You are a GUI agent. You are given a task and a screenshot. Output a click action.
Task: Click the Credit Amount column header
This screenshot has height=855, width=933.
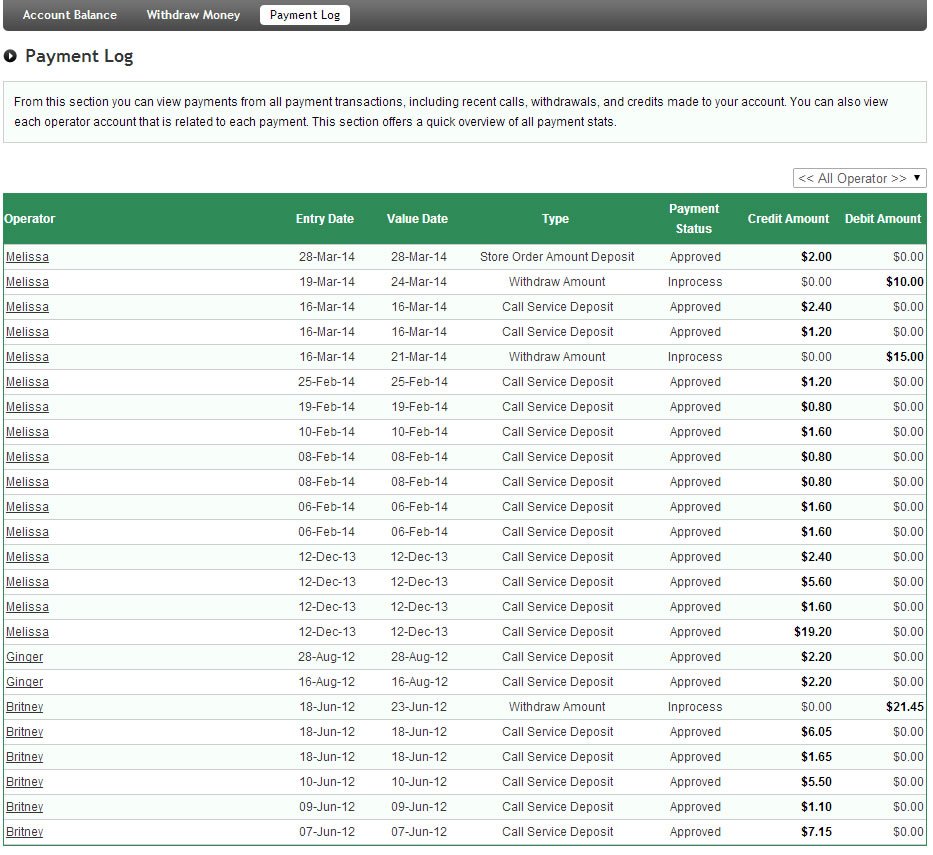coord(788,218)
